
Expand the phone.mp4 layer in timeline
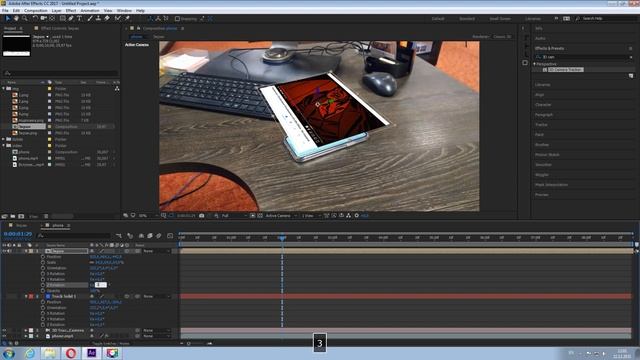click(26, 336)
